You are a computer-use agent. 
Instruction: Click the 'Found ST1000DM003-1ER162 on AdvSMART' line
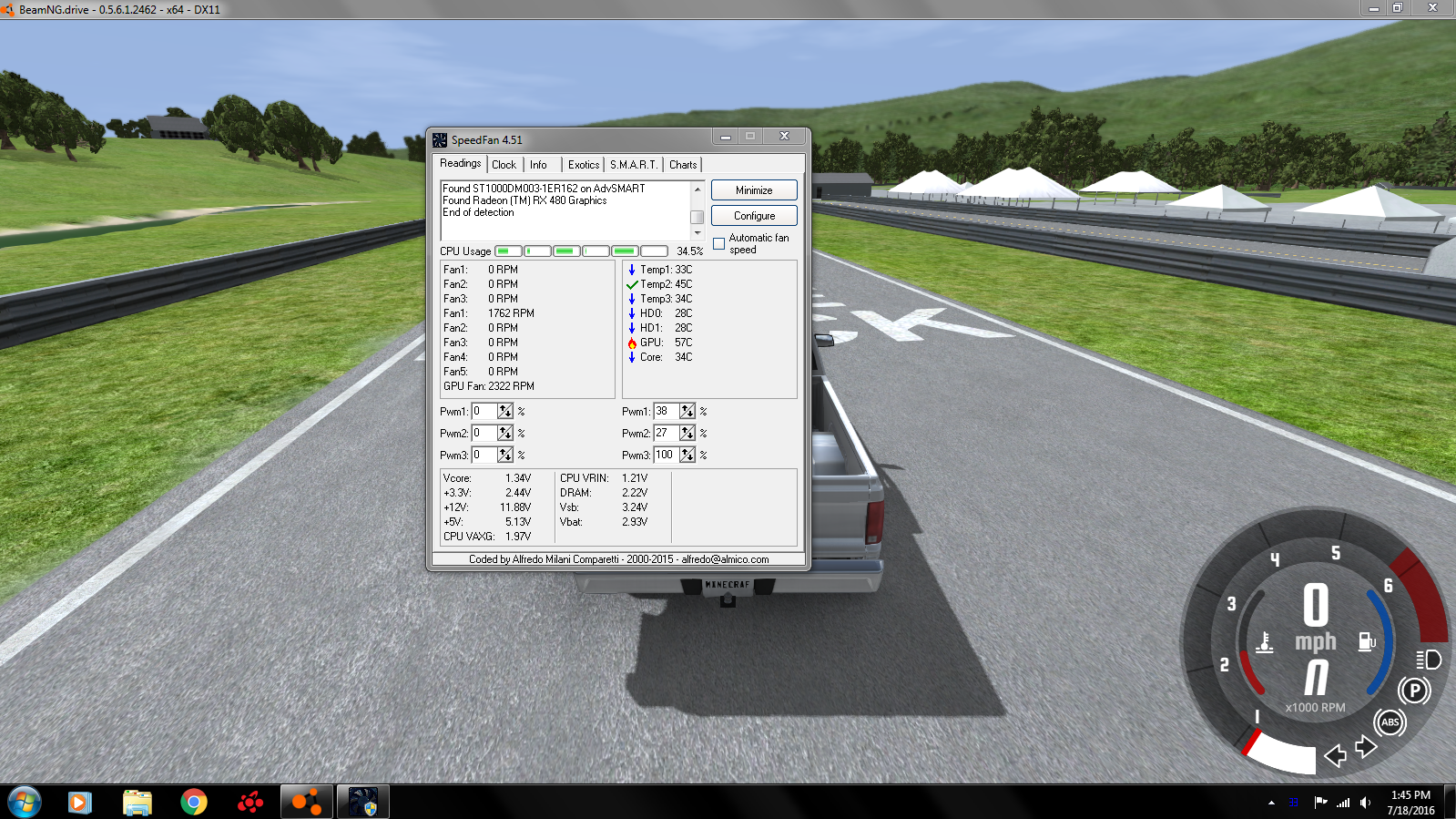coord(544,189)
